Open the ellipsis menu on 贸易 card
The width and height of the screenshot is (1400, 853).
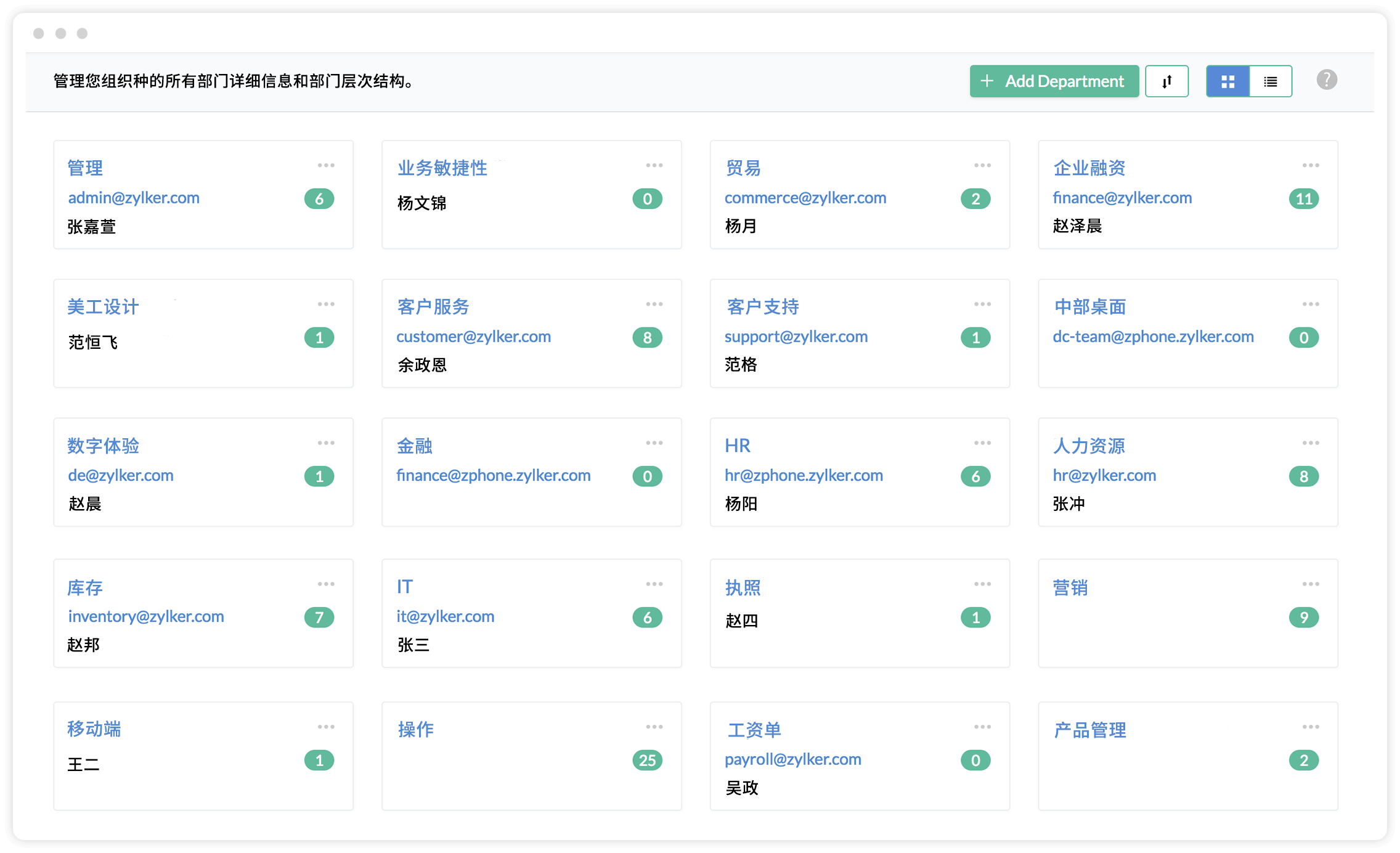coord(982,165)
